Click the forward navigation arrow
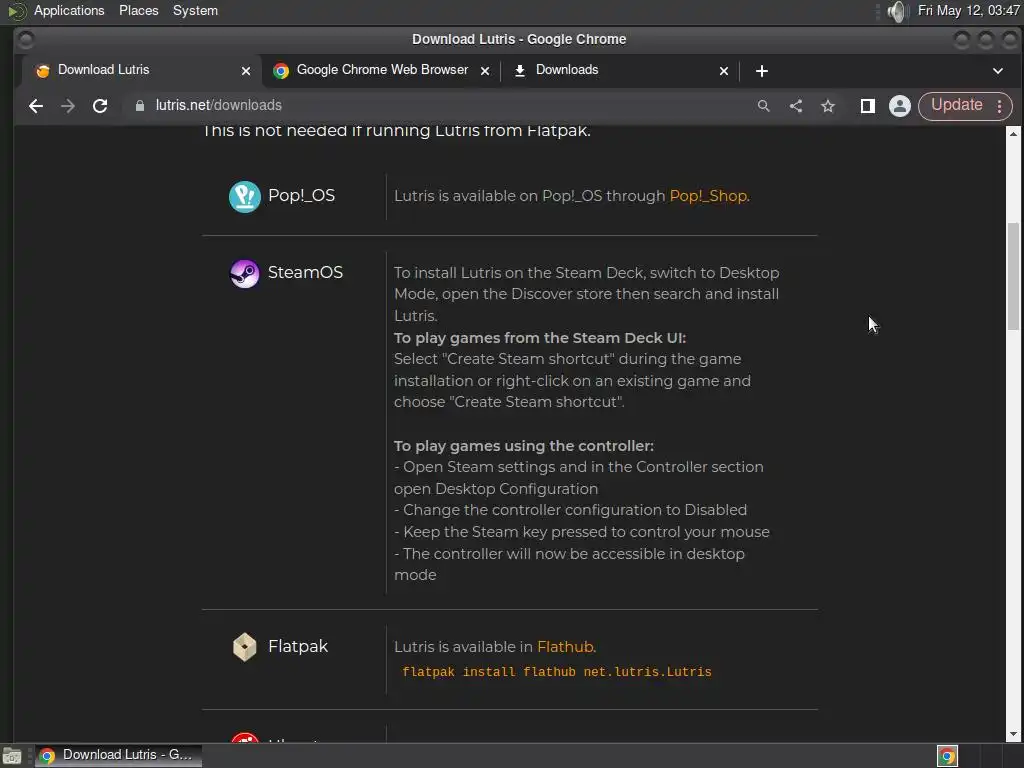Viewport: 1024px width, 768px height. (x=68, y=106)
